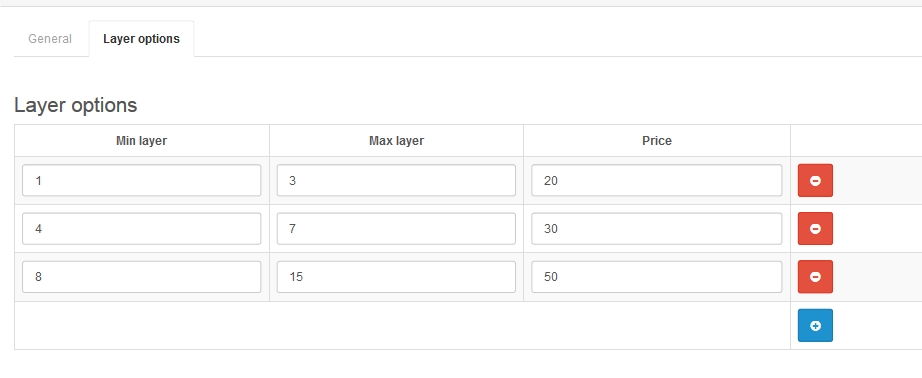Click the Max layer column header
The height and width of the screenshot is (378, 922).
point(396,141)
